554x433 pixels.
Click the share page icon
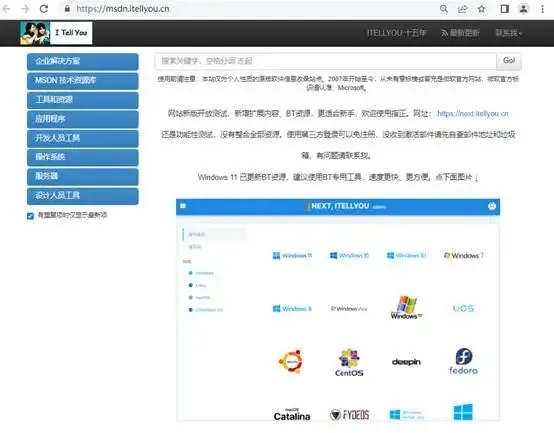462,9
